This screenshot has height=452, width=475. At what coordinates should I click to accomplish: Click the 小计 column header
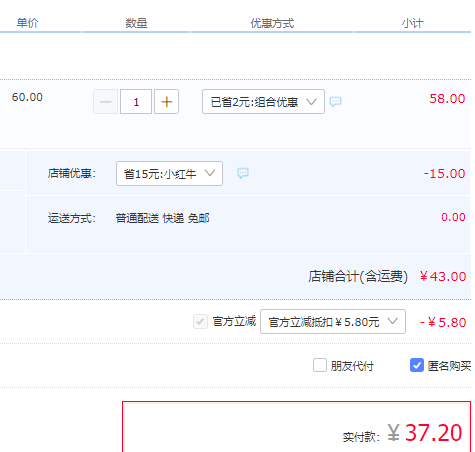412,23
